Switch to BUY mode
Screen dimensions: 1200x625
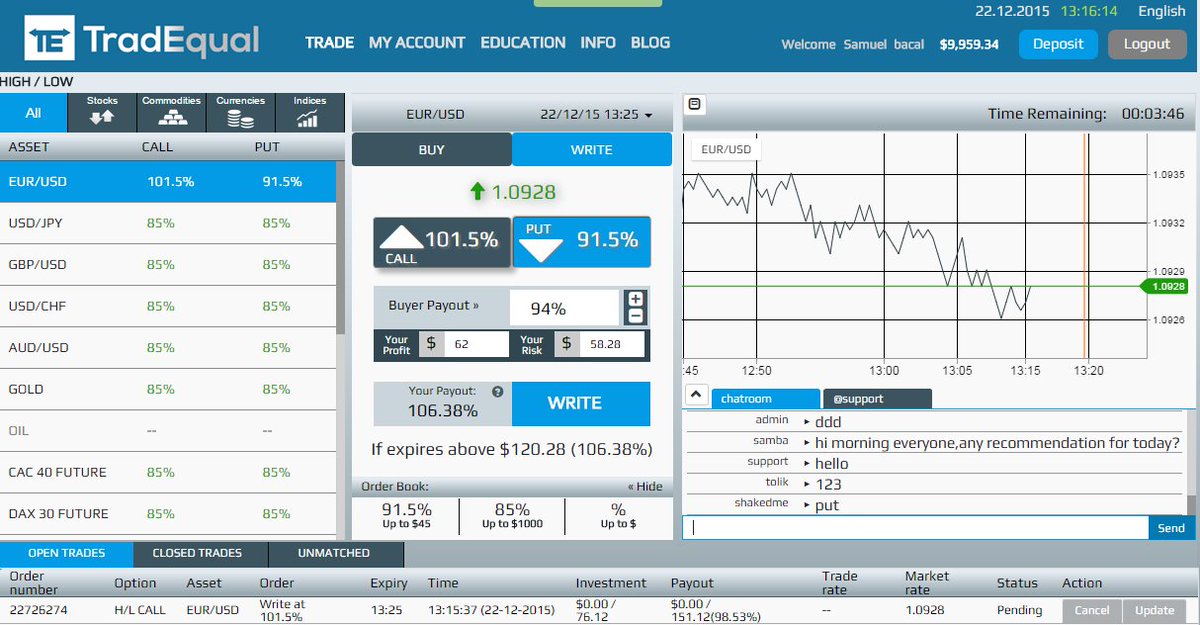(431, 150)
